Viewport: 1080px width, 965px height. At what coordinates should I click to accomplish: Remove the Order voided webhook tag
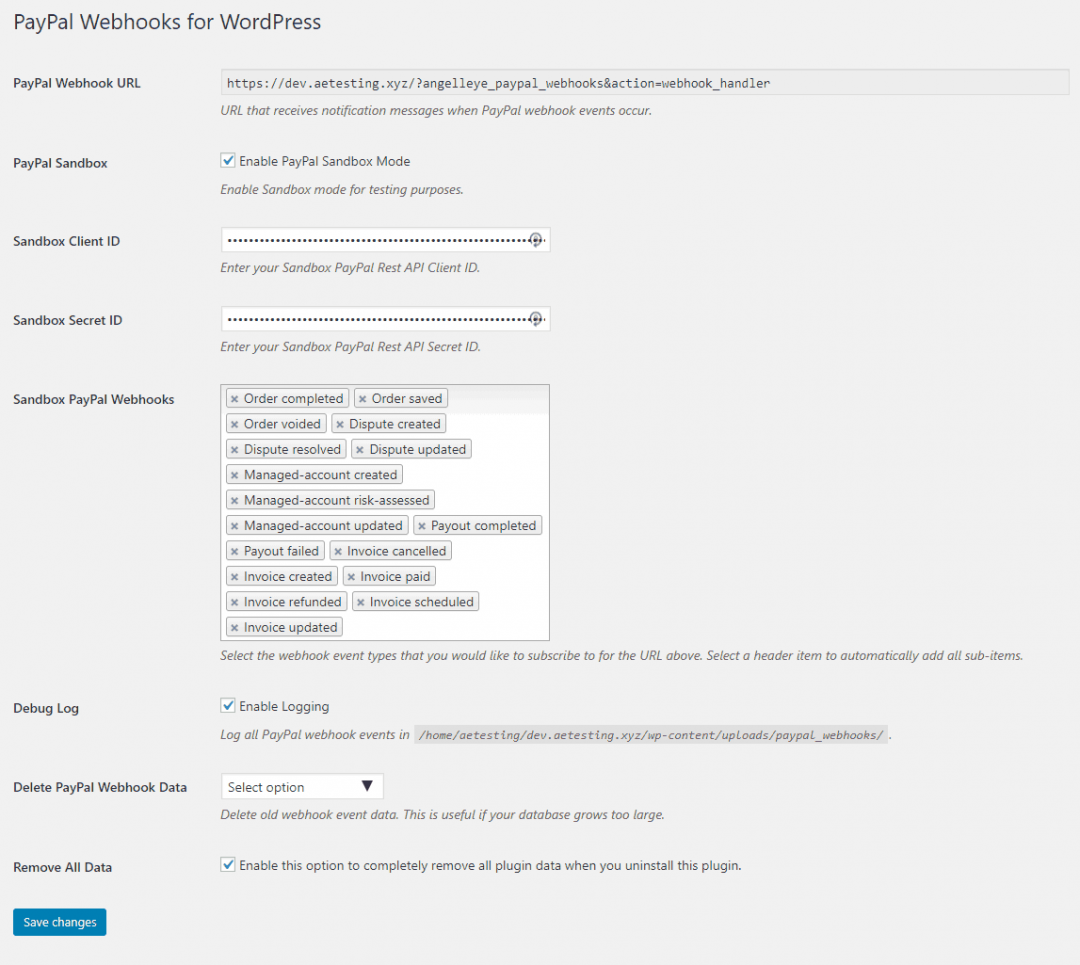[x=233, y=423]
